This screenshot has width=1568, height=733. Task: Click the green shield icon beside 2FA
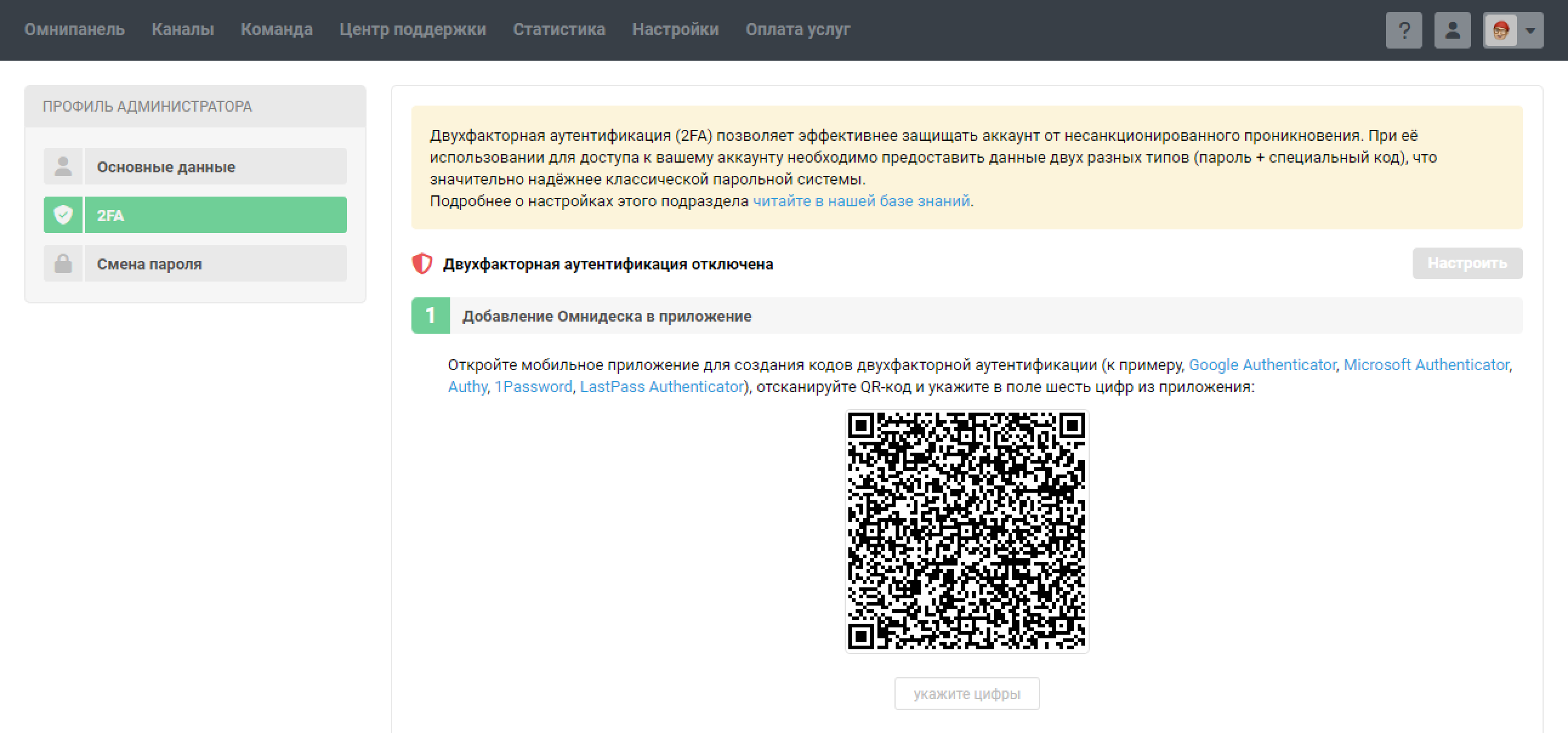point(63,215)
